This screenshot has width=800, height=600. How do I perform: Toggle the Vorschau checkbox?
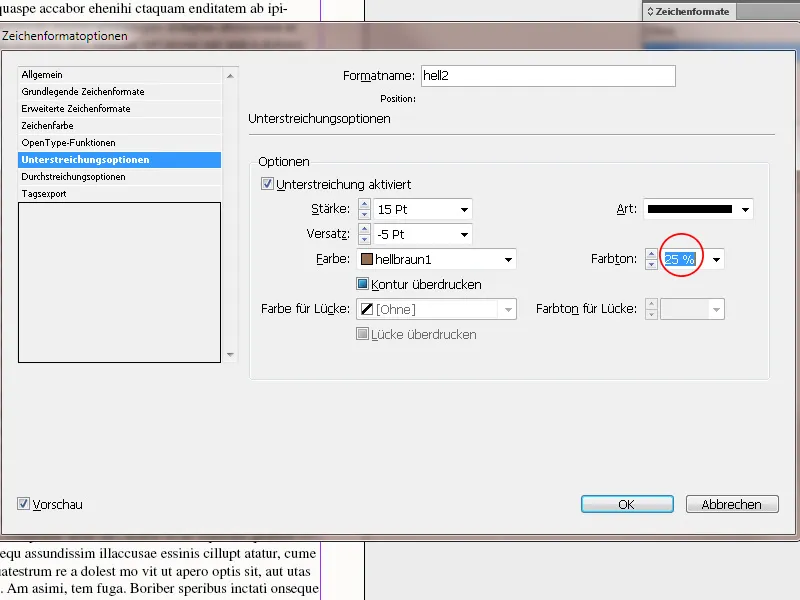click(23, 504)
